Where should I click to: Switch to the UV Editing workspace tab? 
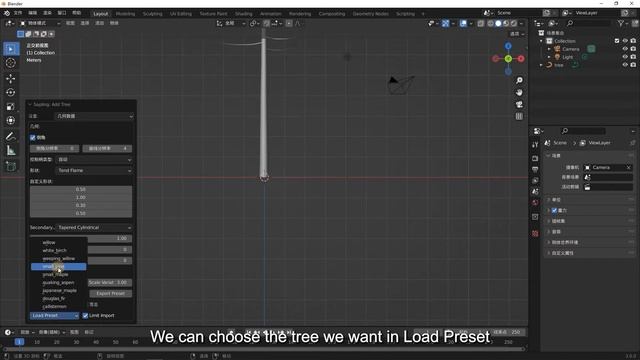(181, 13)
